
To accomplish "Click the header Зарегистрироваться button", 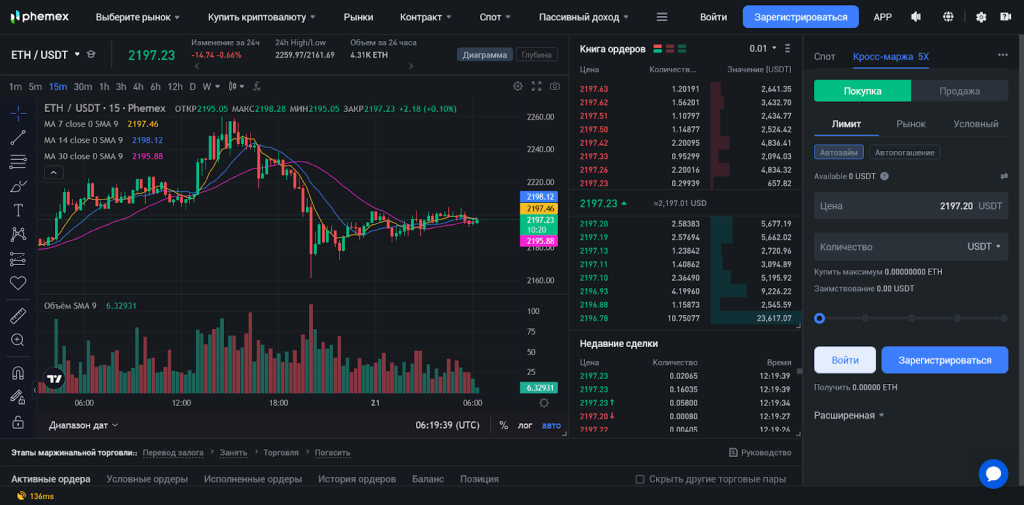I will pyautogui.click(x=801, y=17).
